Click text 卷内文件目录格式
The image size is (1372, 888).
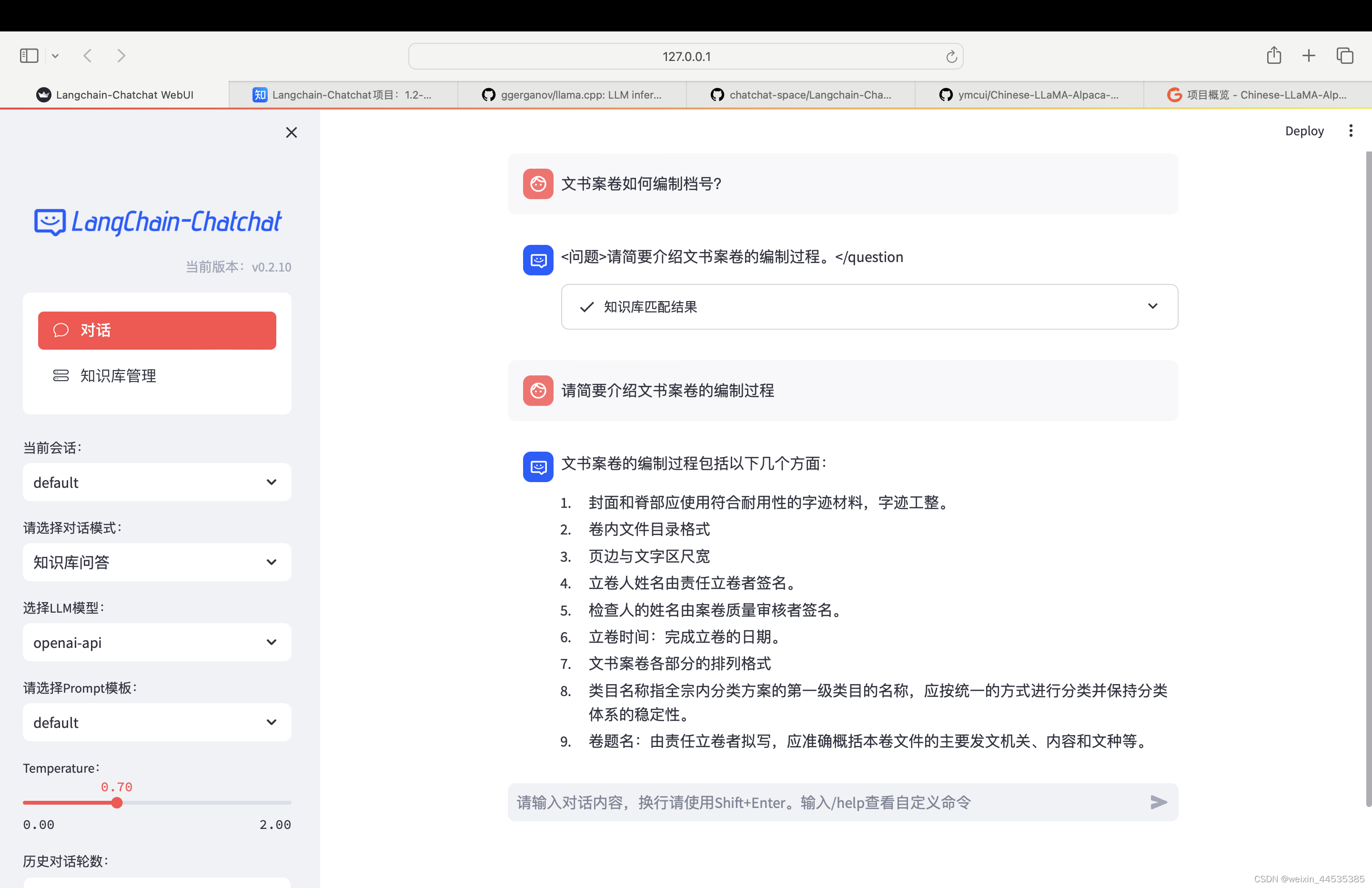pos(649,529)
